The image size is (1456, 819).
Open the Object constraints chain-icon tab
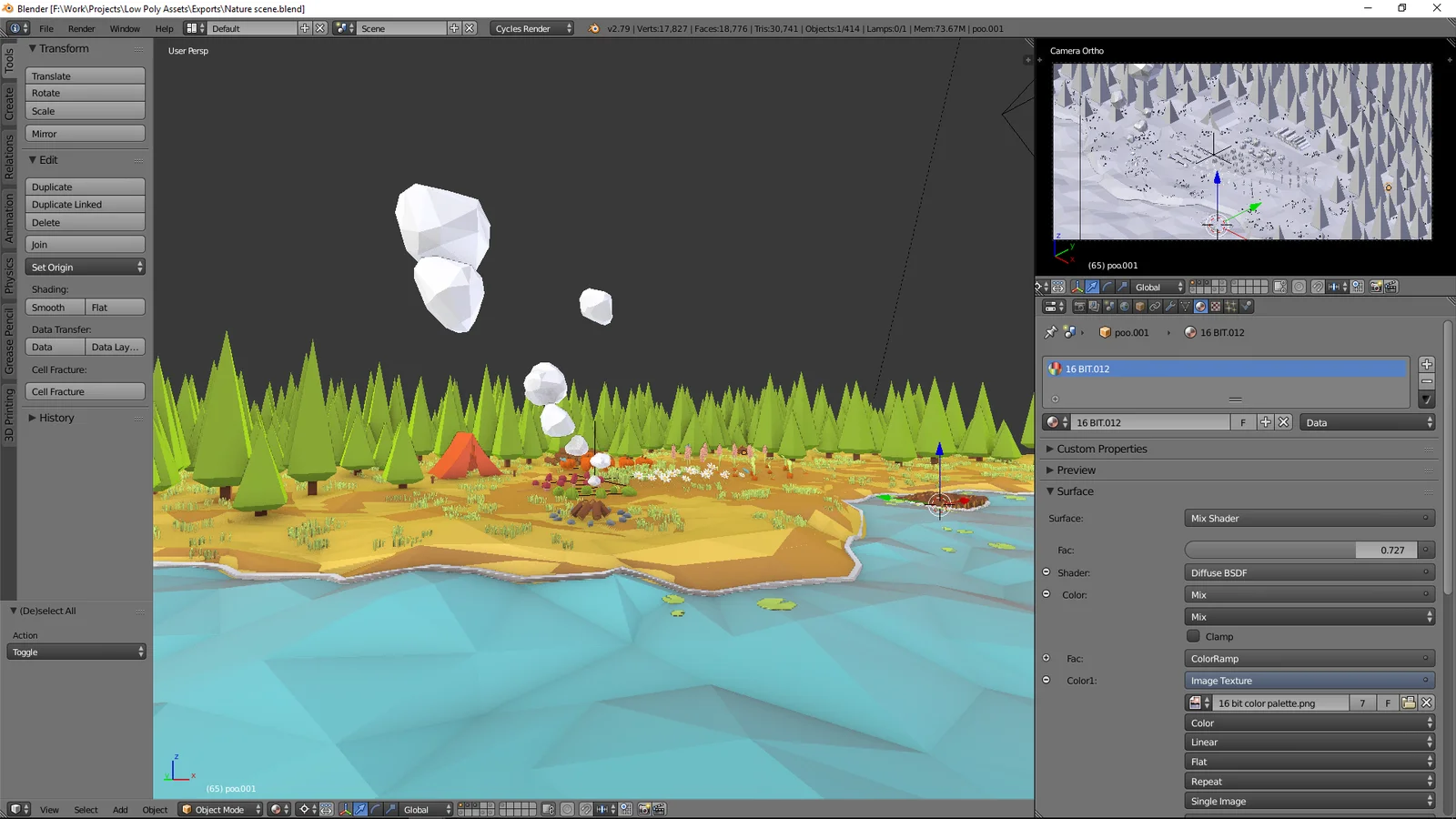click(x=1155, y=307)
